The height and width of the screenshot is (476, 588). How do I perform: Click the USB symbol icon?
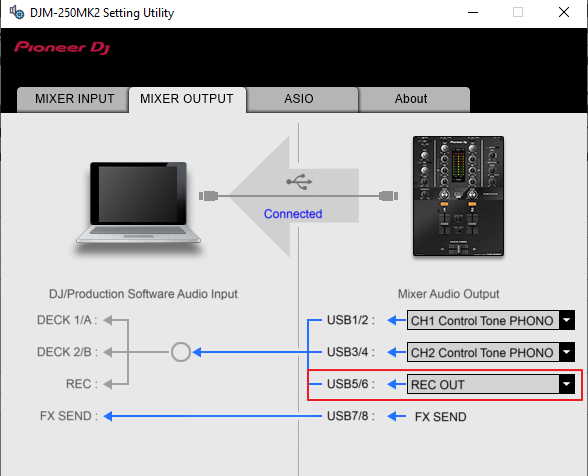(x=299, y=182)
